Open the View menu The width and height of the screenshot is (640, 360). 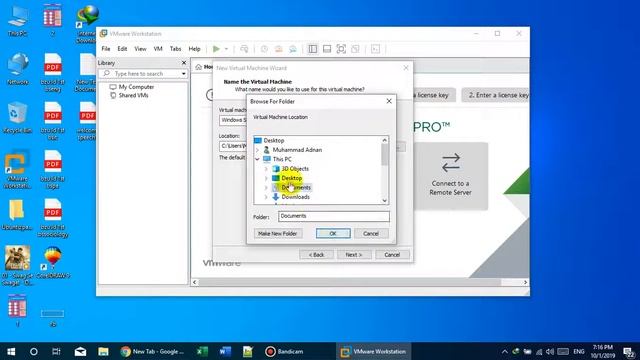[140, 49]
